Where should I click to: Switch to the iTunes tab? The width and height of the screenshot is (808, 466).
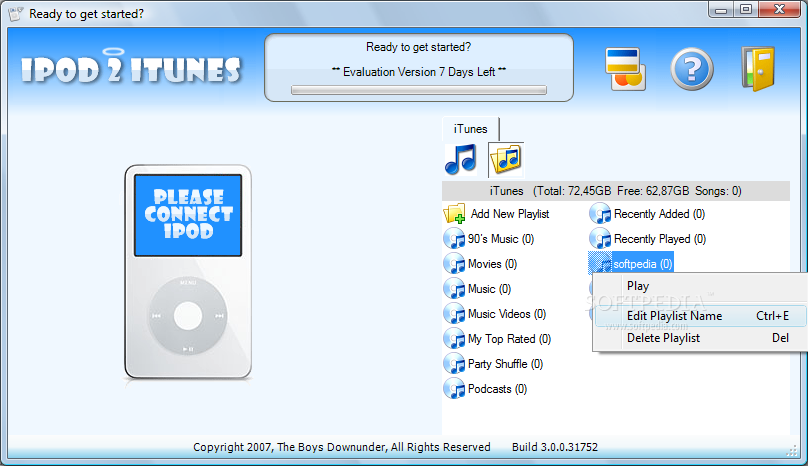pyautogui.click(x=471, y=129)
